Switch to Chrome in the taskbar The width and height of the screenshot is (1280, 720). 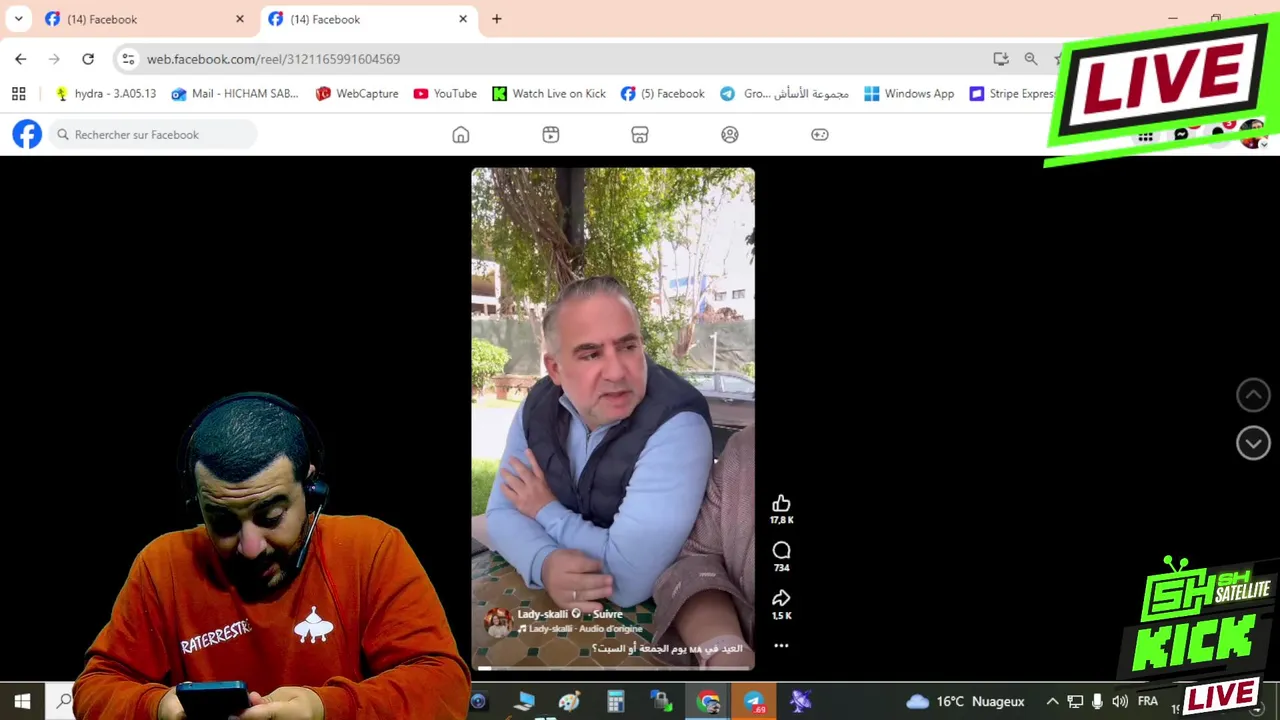click(708, 701)
